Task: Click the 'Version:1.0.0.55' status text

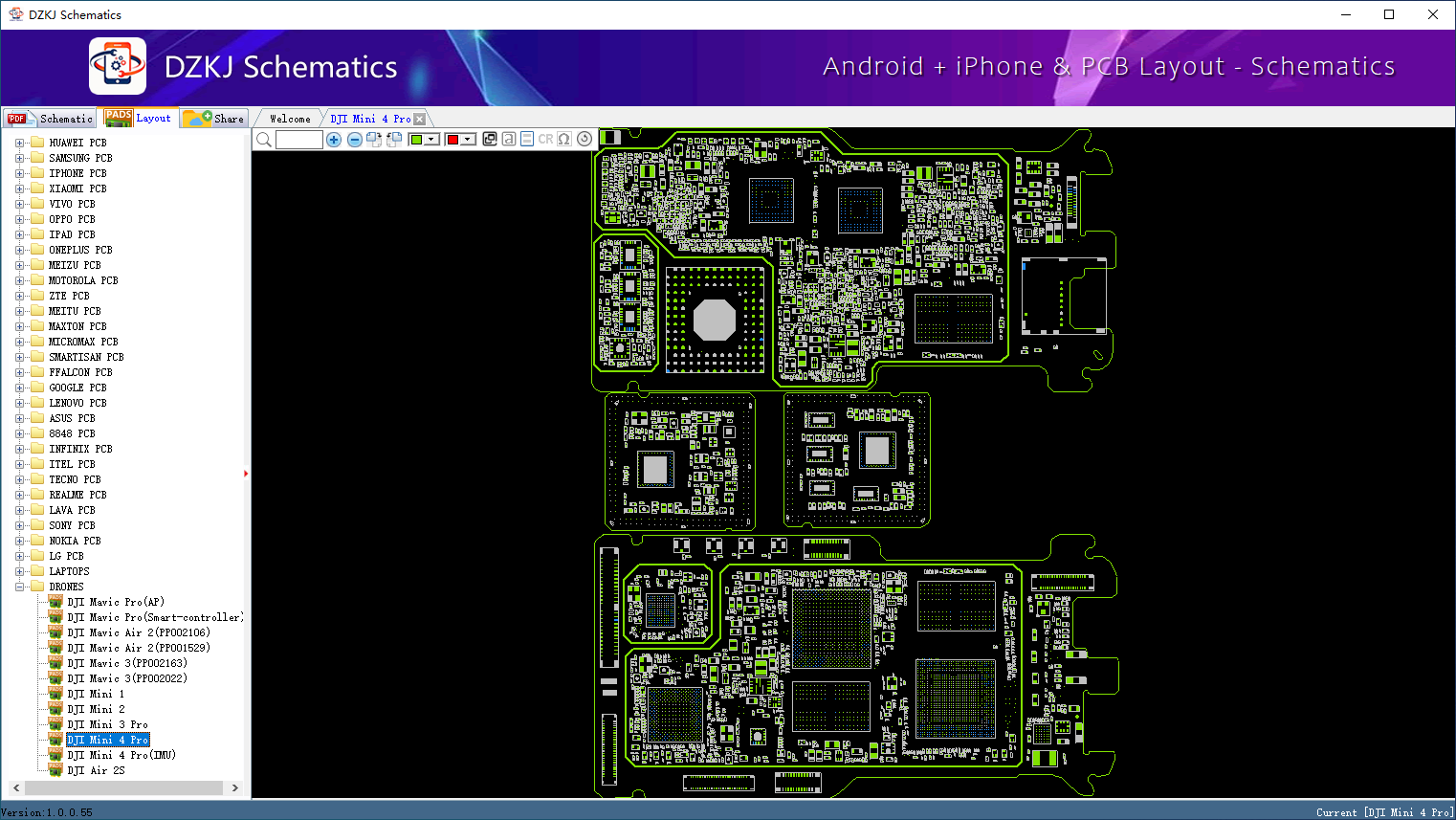Action: 47,812
